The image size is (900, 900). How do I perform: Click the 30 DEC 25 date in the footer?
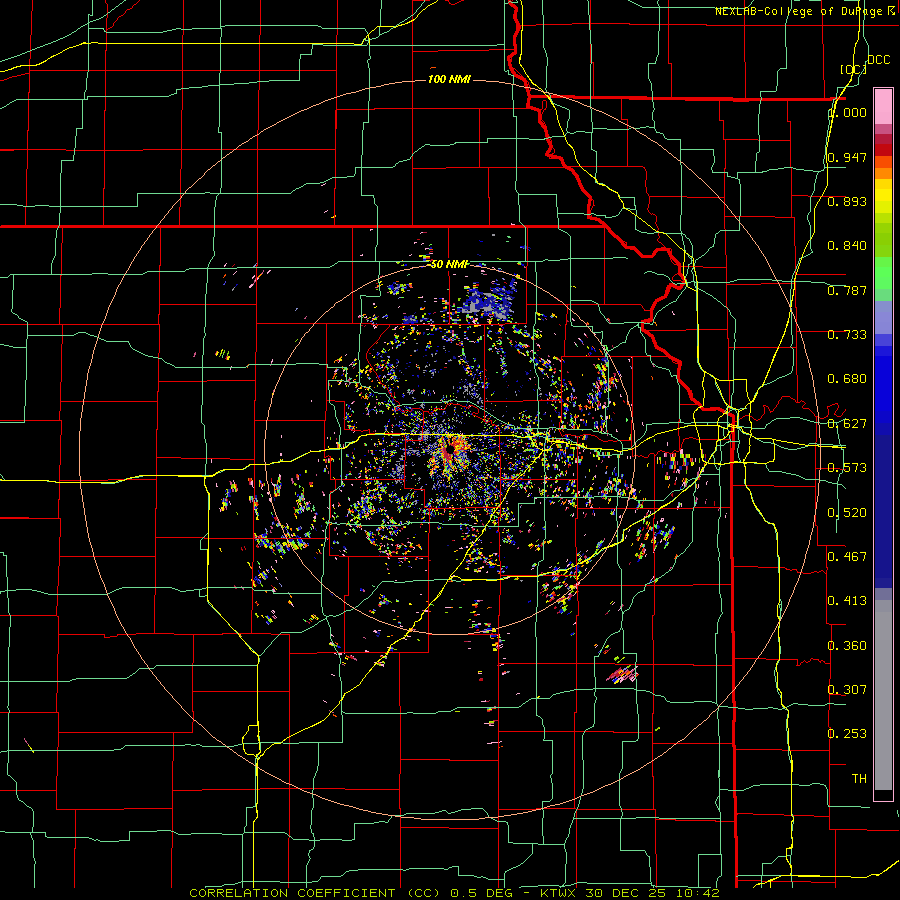(625, 893)
